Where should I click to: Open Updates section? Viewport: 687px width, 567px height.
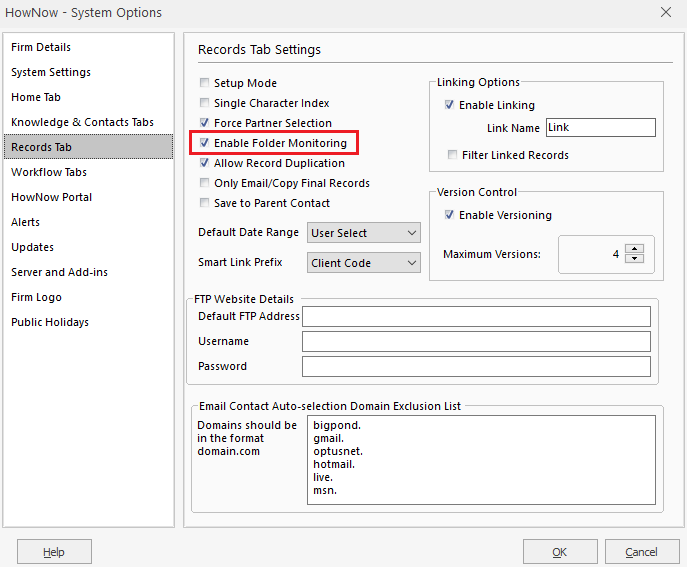[89, 247]
